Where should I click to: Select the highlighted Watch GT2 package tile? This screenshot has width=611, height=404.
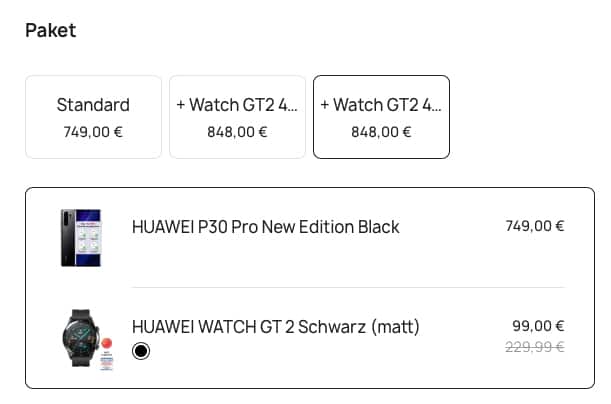click(381, 117)
